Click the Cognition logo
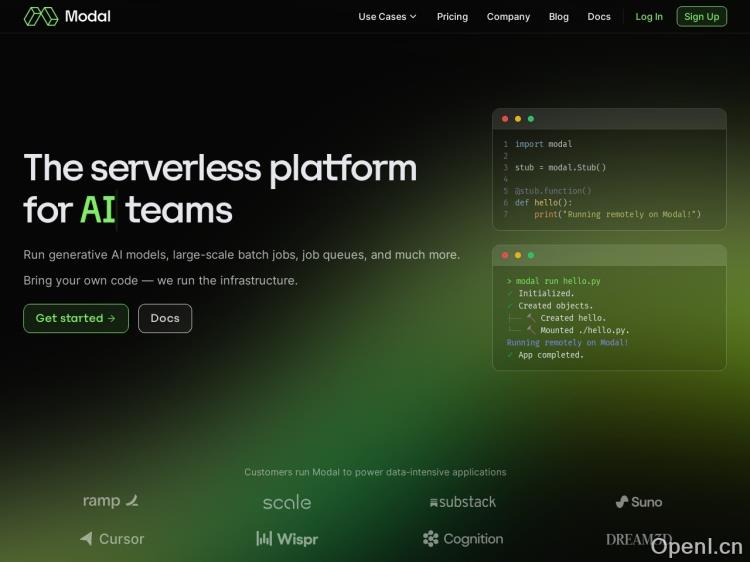The width and height of the screenshot is (750, 562). 462,539
